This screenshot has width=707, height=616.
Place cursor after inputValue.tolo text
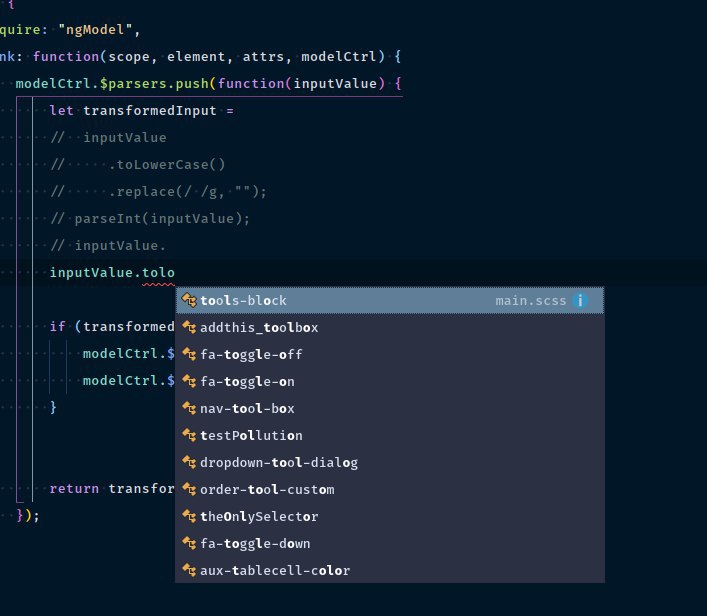coord(175,272)
